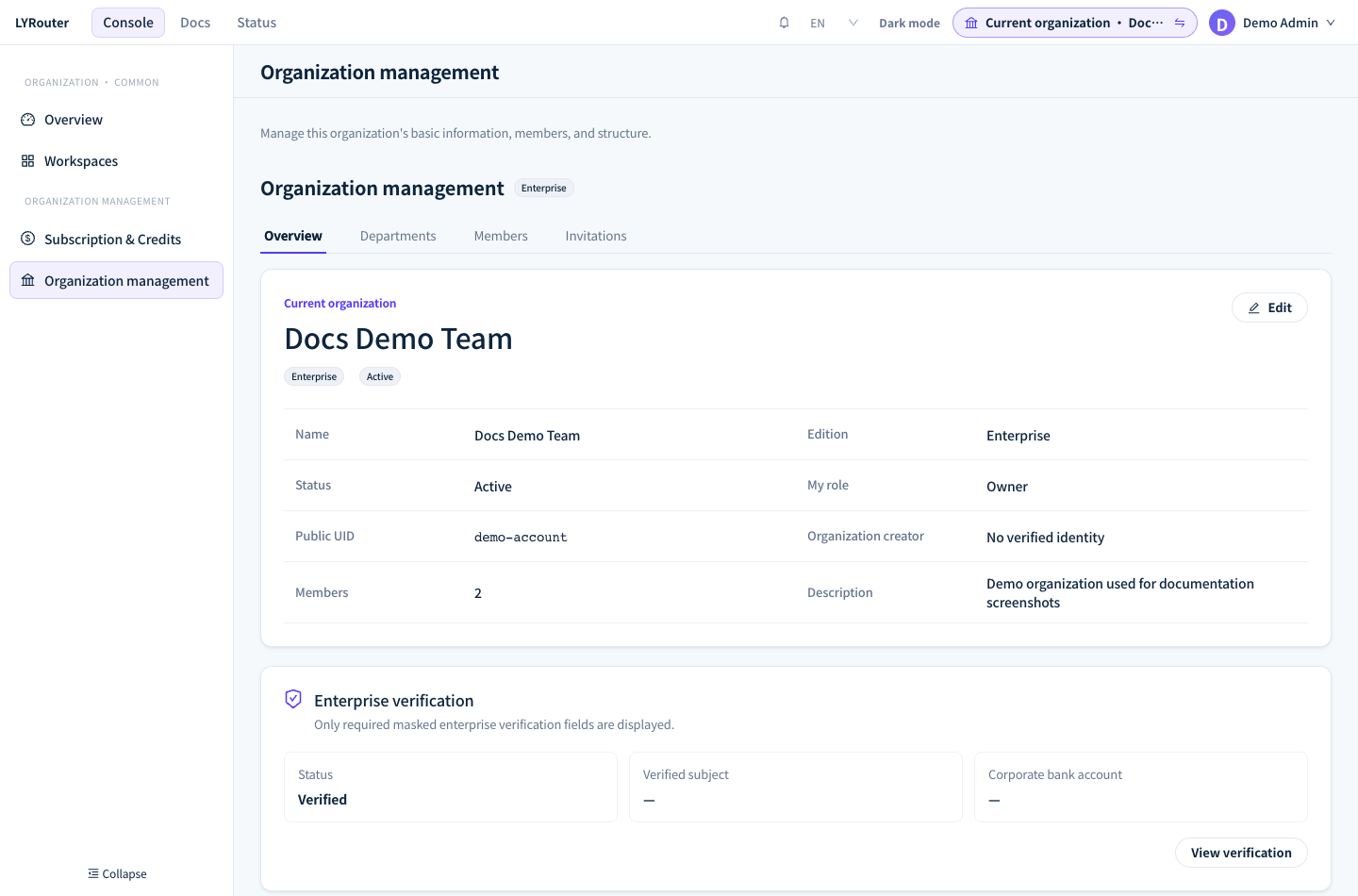
Task: Click the Subscription & Credits coin icon
Action: [28, 239]
